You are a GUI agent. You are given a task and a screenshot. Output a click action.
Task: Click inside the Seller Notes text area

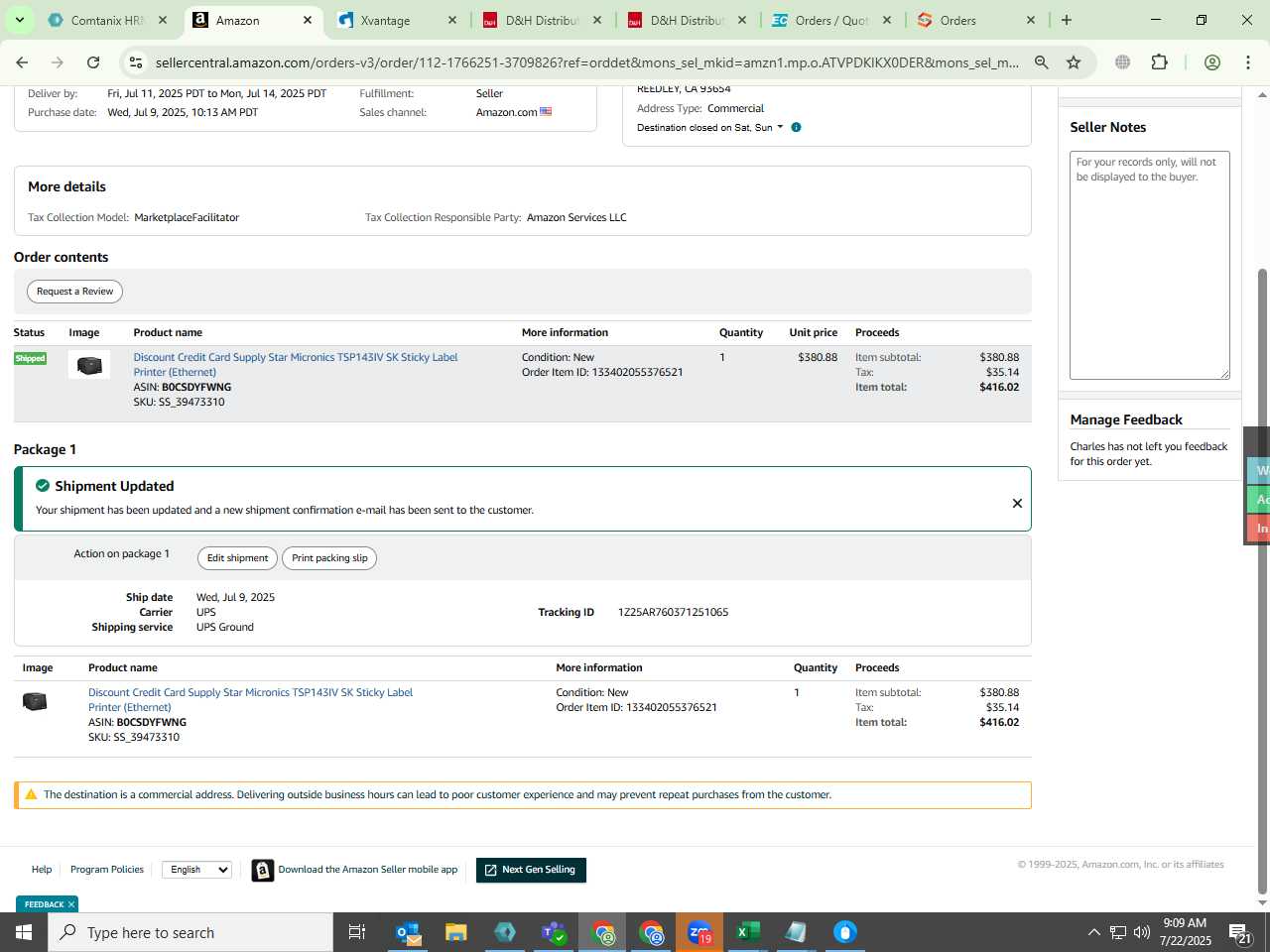[1149, 265]
